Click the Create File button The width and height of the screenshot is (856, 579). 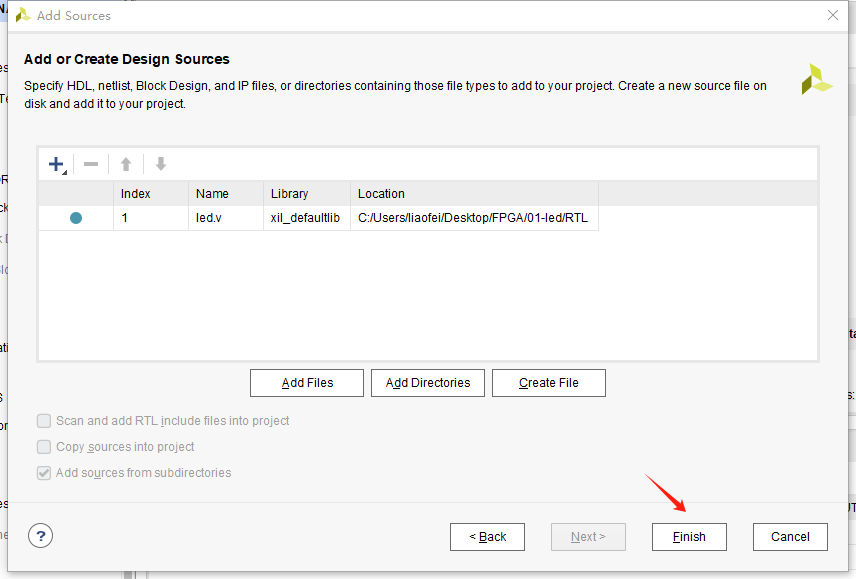tap(549, 383)
